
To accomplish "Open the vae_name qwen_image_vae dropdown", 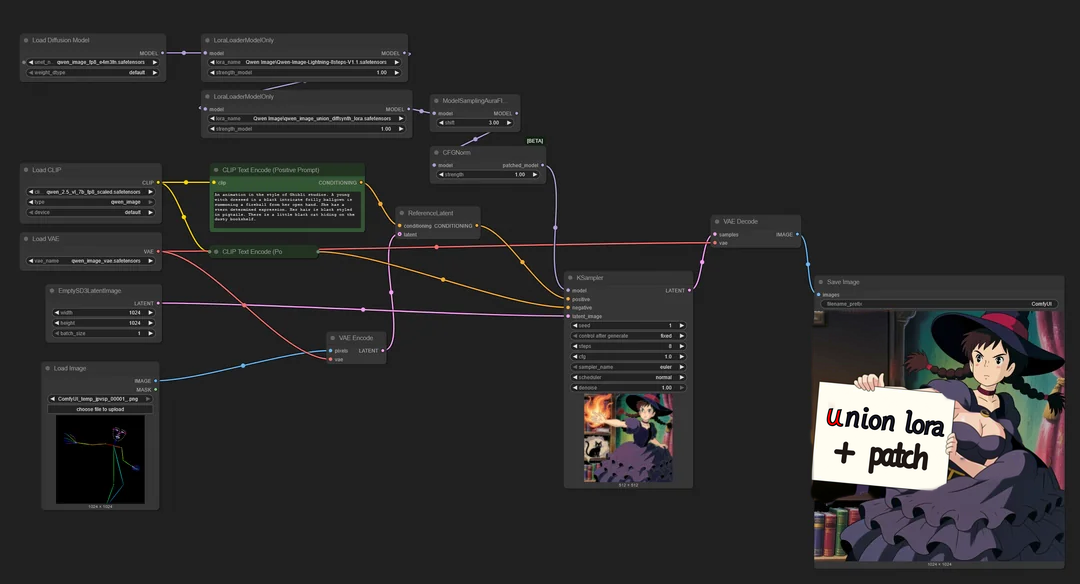I will coord(91,261).
